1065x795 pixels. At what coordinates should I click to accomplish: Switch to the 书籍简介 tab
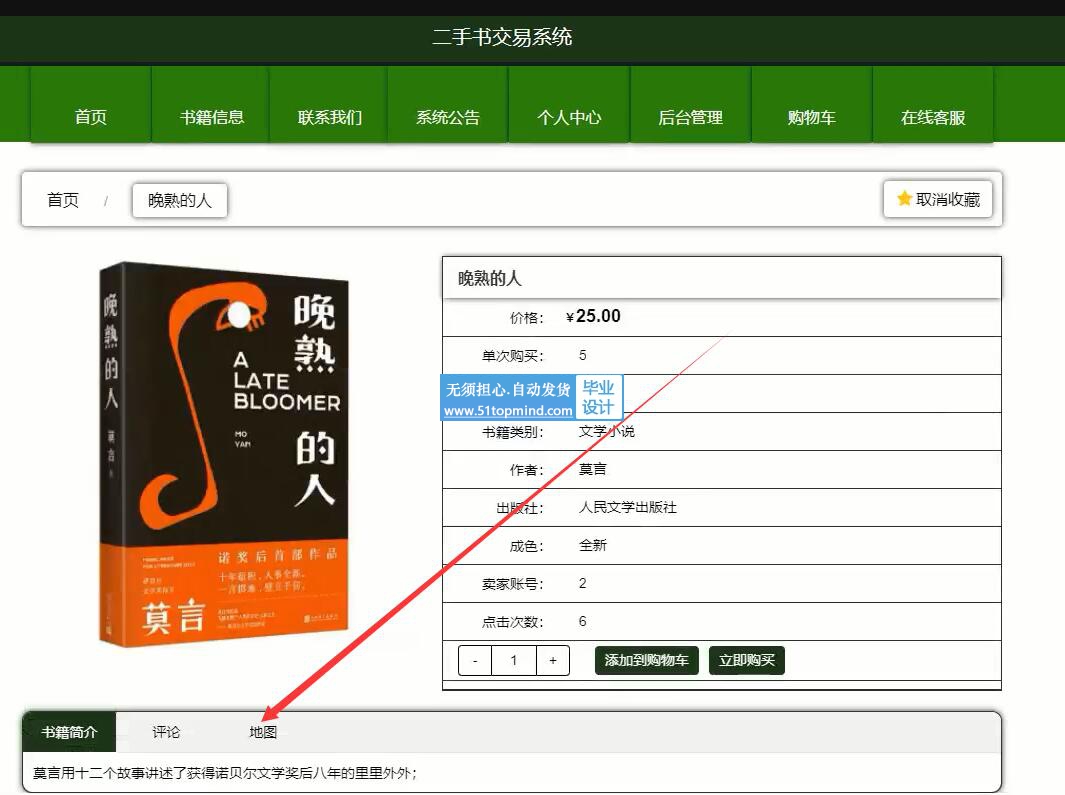(x=69, y=732)
